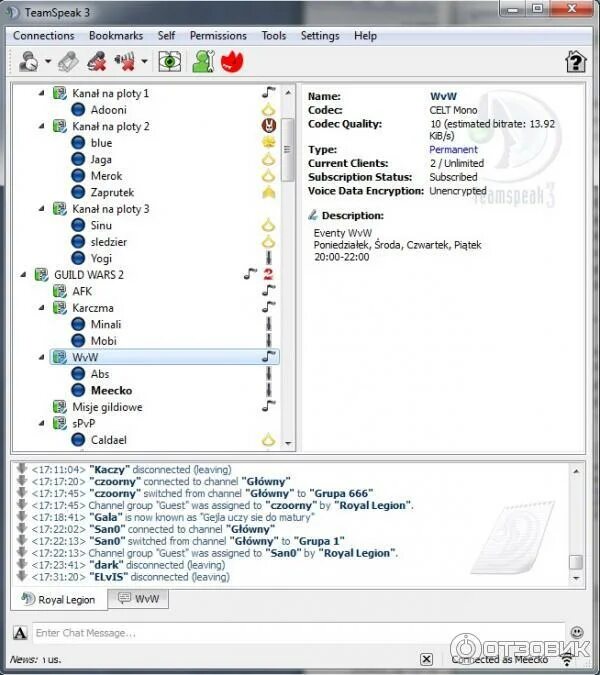Select user Mobi in Karczma
The image size is (600, 675).
pos(103,341)
